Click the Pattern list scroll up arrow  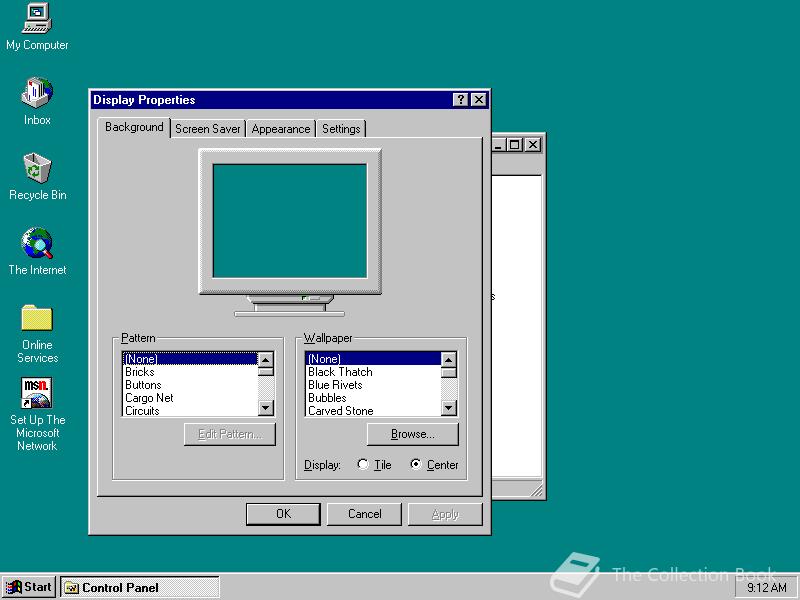point(266,359)
